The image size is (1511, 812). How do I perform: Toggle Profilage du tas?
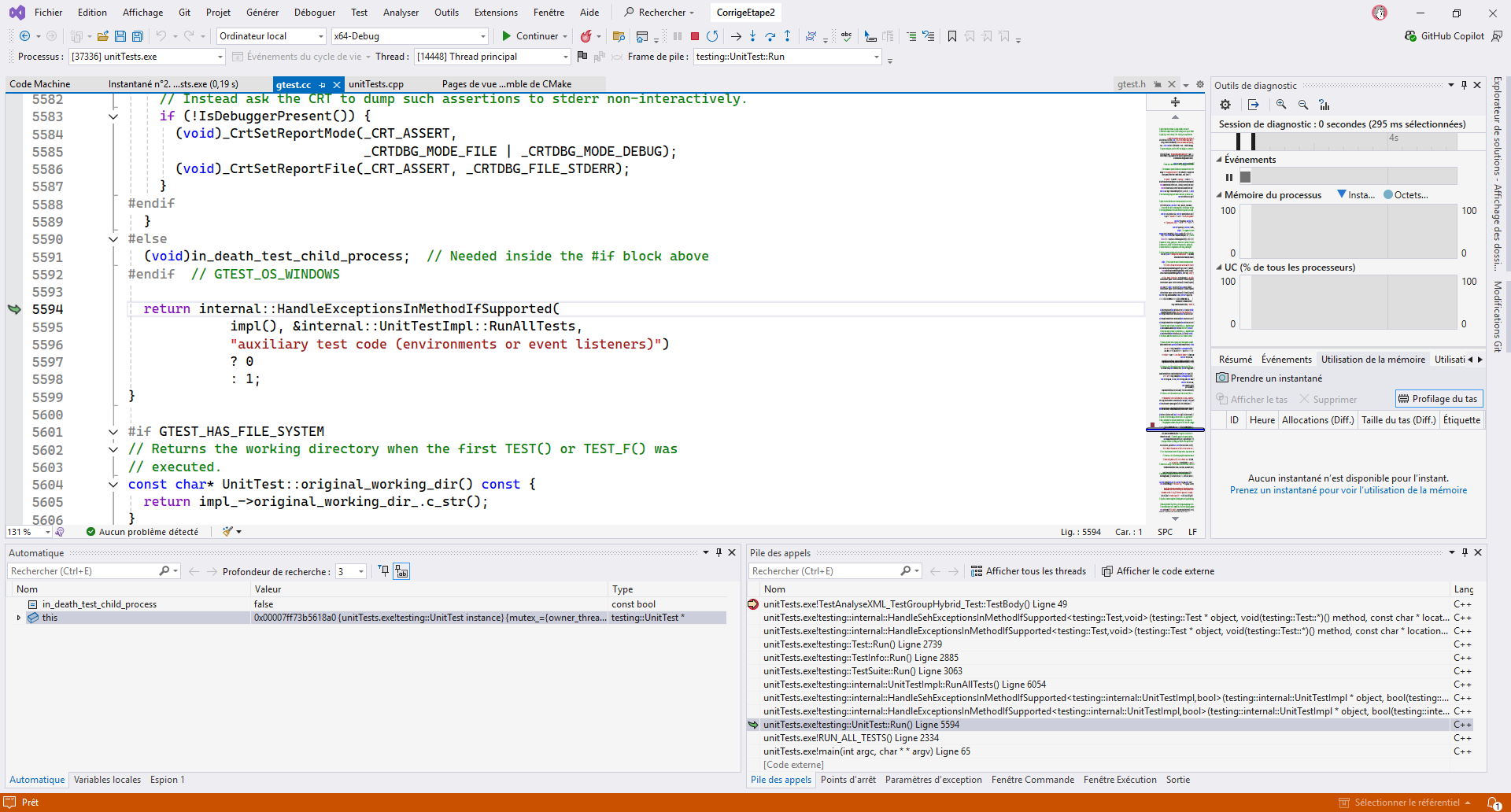point(1439,399)
